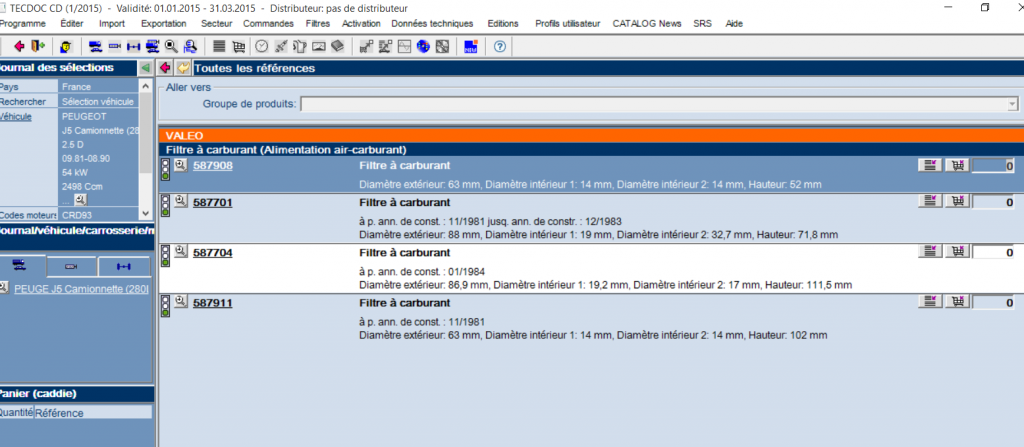1024x447 pixels.
Task: Open magnifier details for article 587704
Action: 181,250
